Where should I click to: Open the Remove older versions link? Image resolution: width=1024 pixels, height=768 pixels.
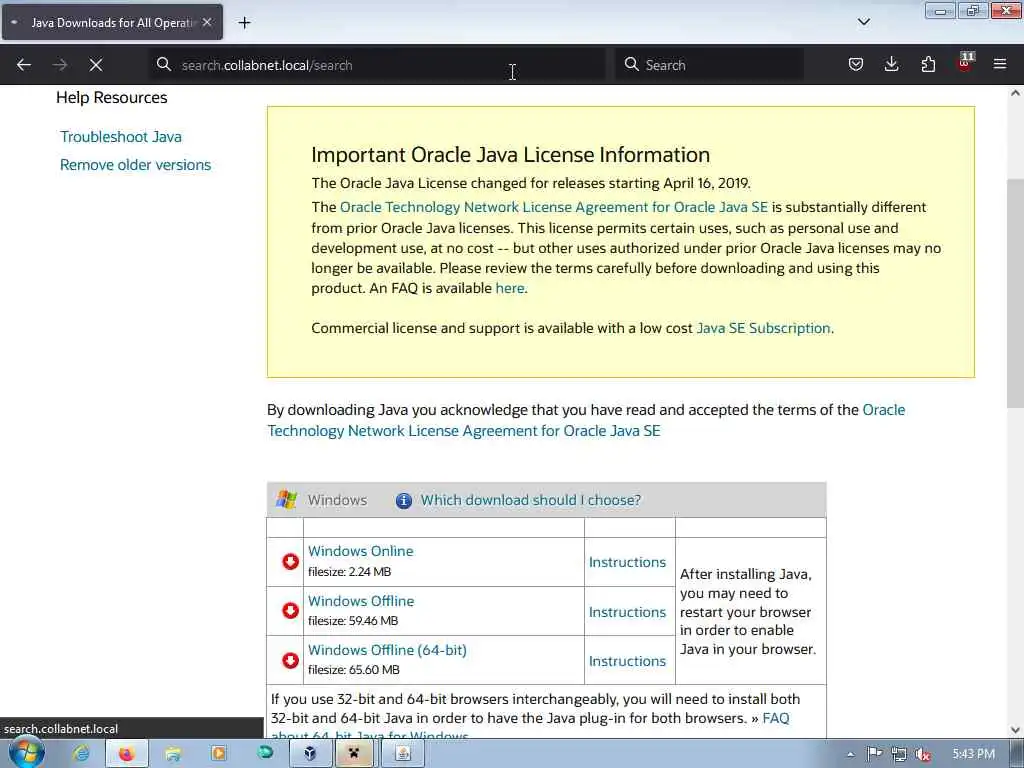[x=135, y=165]
